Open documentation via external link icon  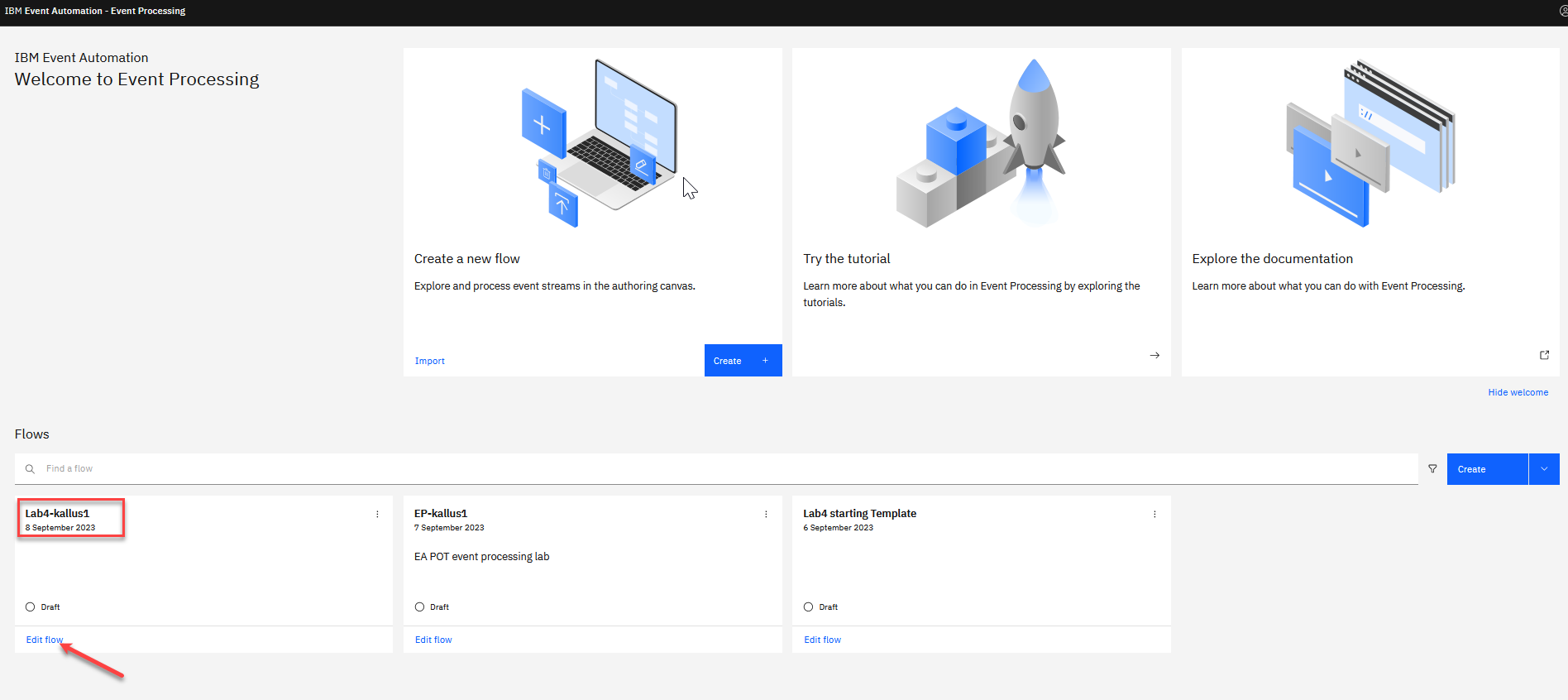[1544, 355]
